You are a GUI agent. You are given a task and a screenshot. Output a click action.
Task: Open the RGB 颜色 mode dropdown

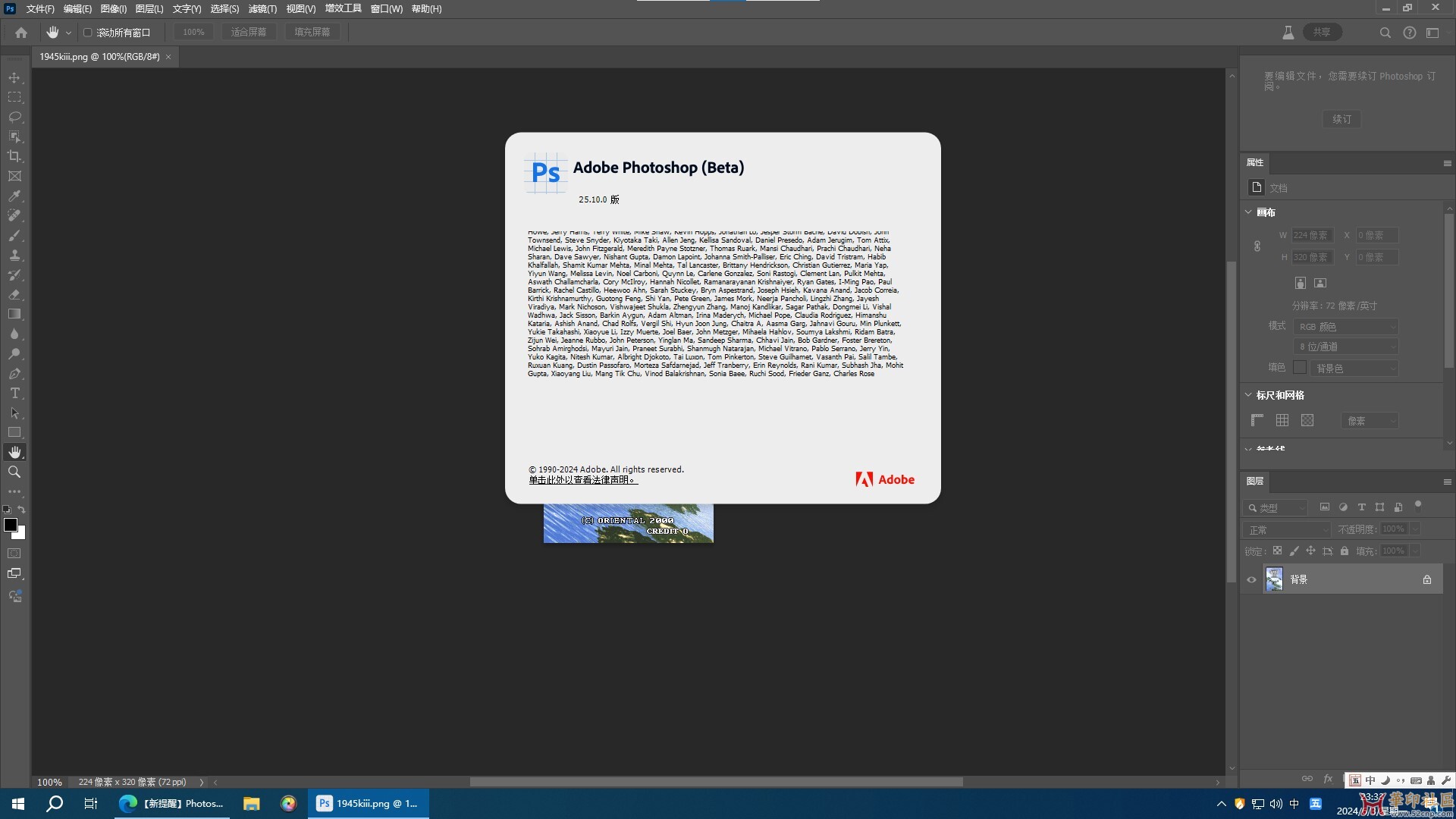click(1346, 327)
